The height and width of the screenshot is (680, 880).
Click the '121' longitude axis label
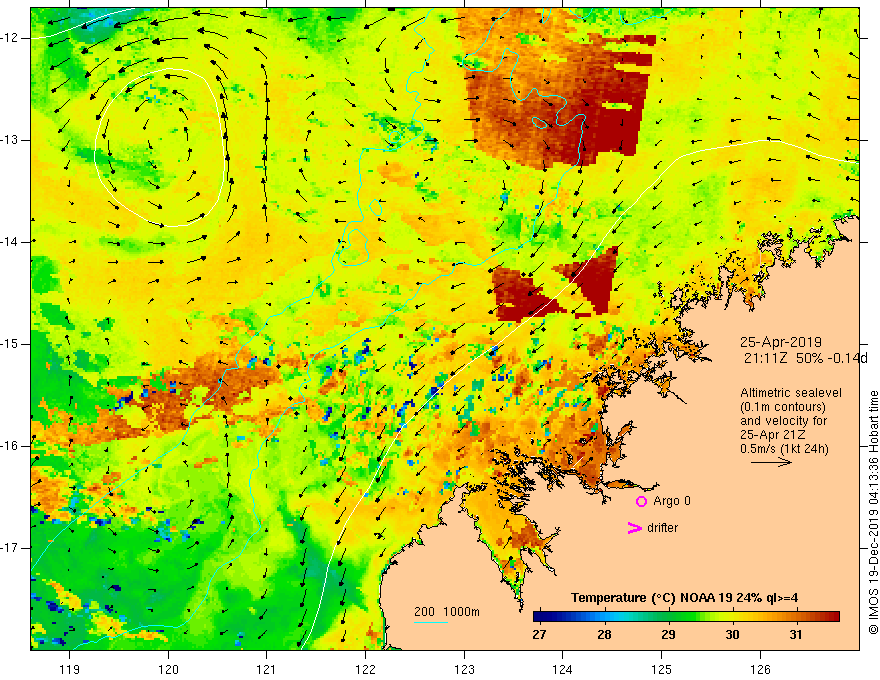click(267, 669)
